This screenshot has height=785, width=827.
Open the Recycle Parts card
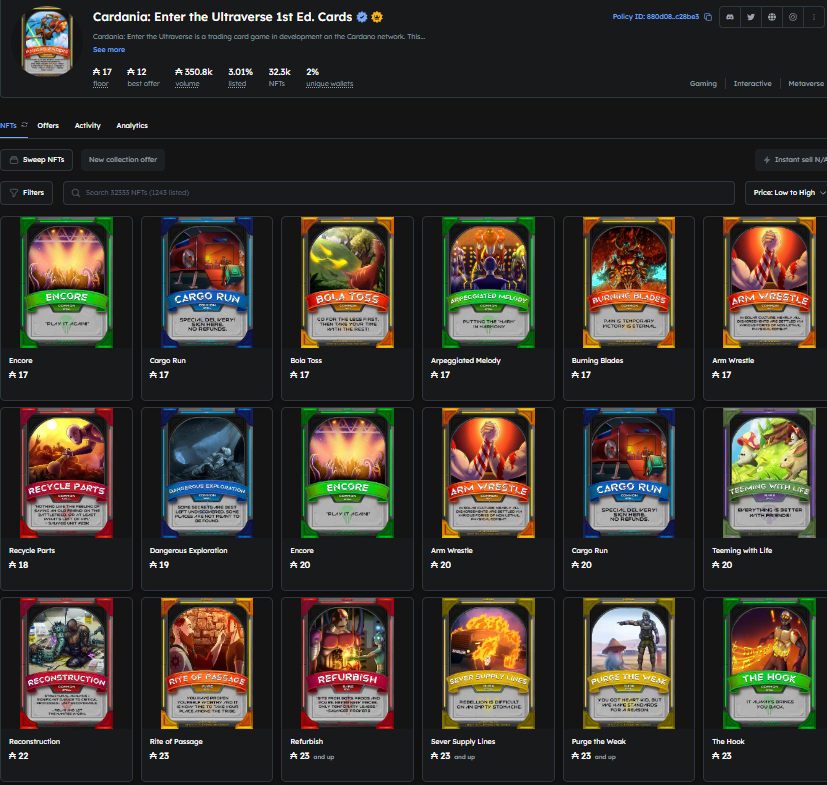click(66, 499)
